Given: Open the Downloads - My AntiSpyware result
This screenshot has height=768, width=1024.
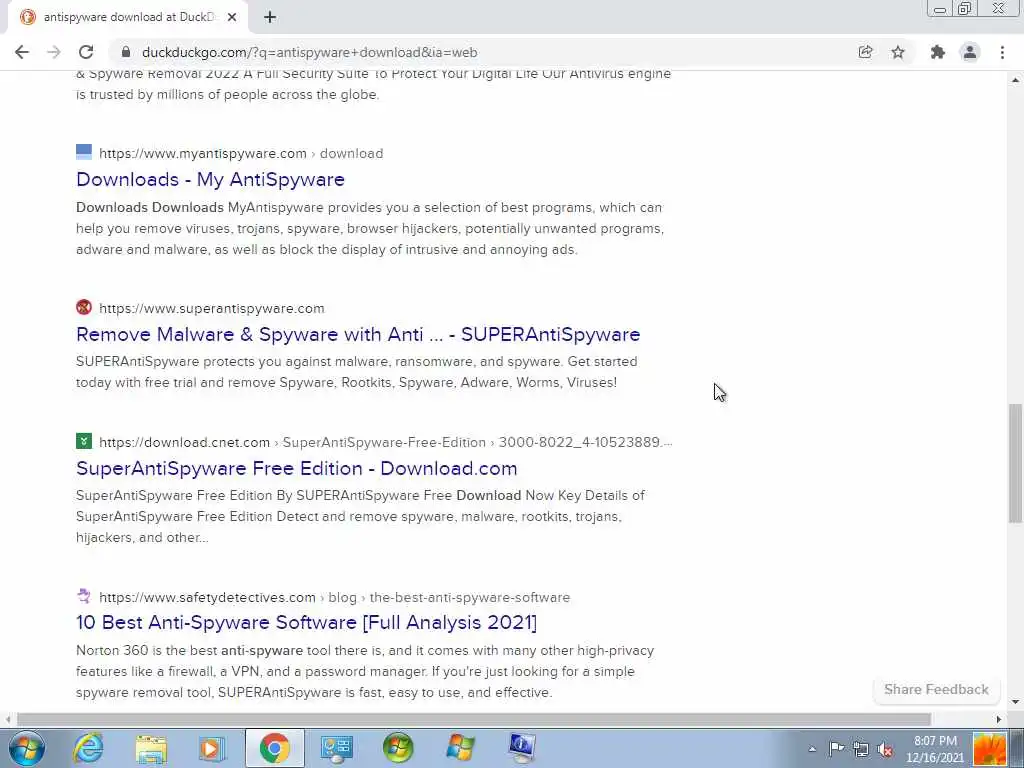Looking at the screenshot, I should (x=210, y=180).
